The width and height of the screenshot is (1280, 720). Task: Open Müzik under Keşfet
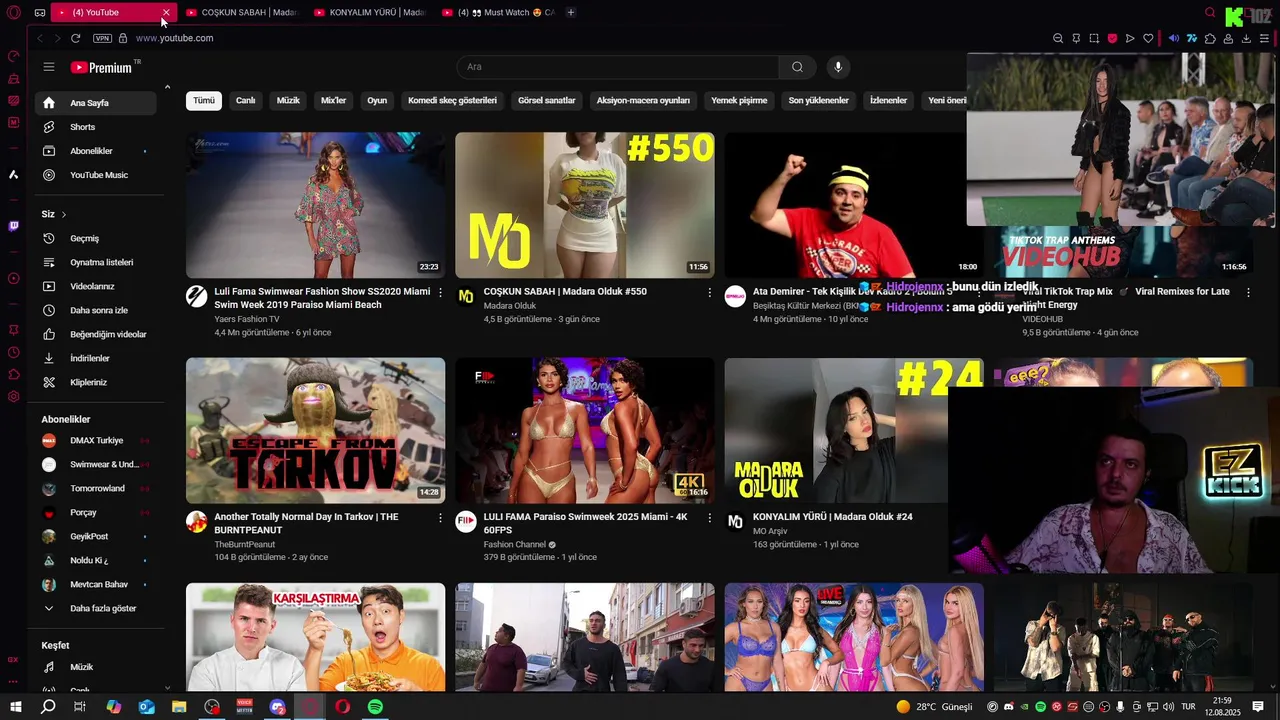[x=95, y=667]
